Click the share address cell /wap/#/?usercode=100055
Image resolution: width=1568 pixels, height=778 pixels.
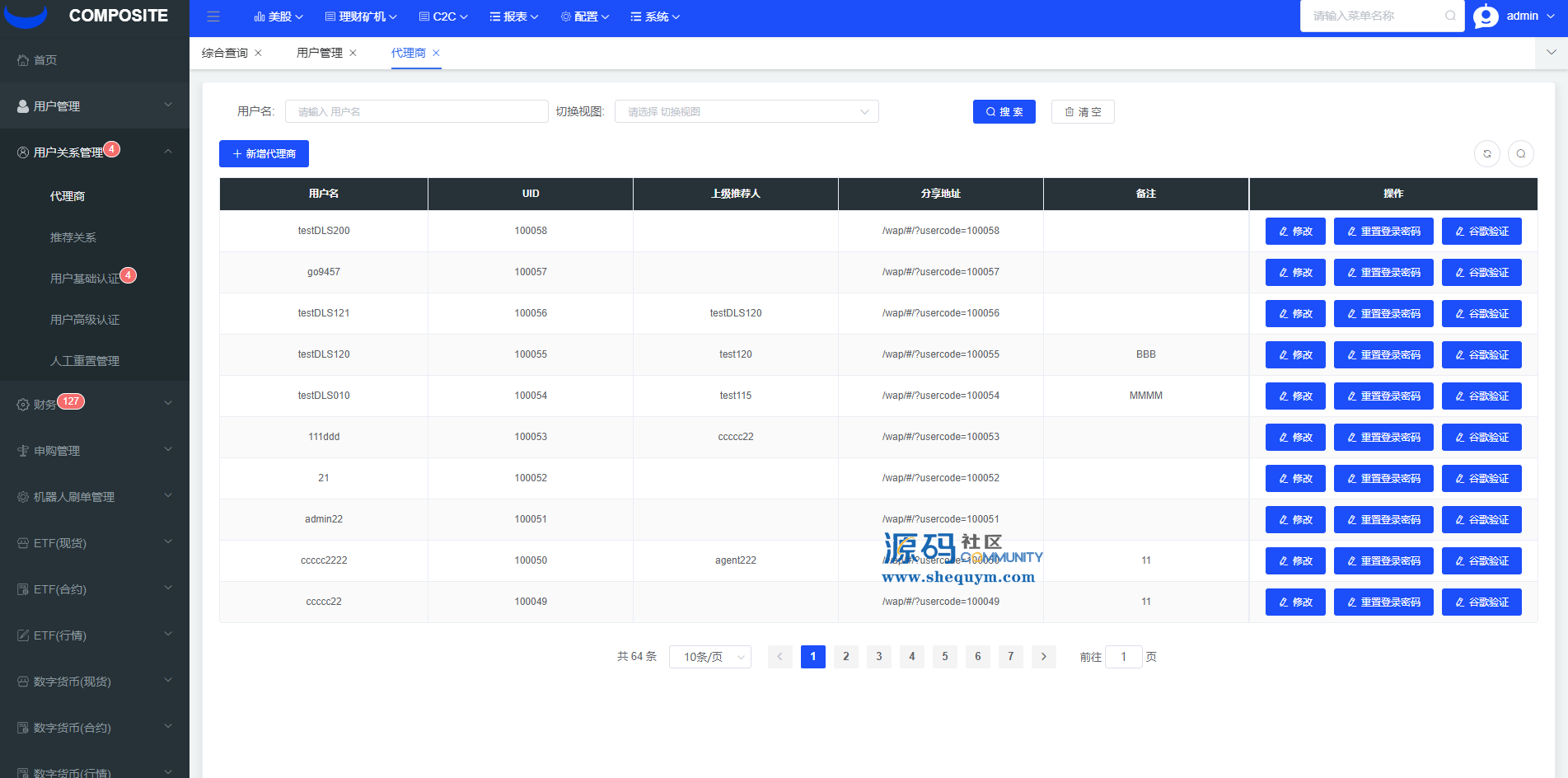[941, 354]
